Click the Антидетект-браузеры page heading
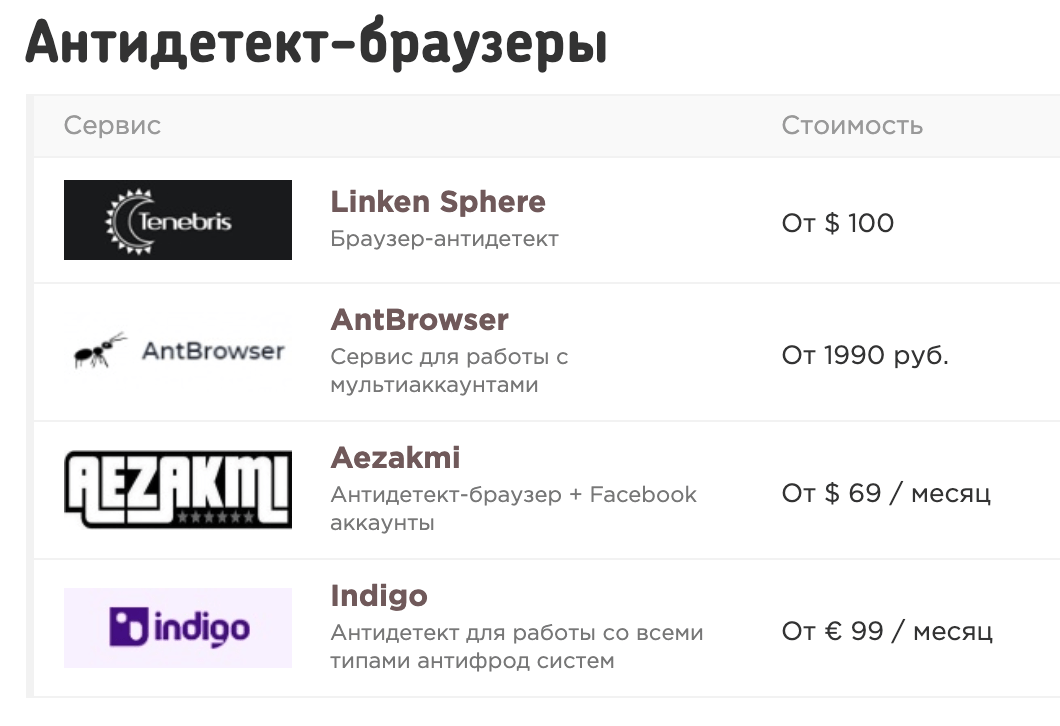Screen dimensions: 1060x726 [316, 44]
